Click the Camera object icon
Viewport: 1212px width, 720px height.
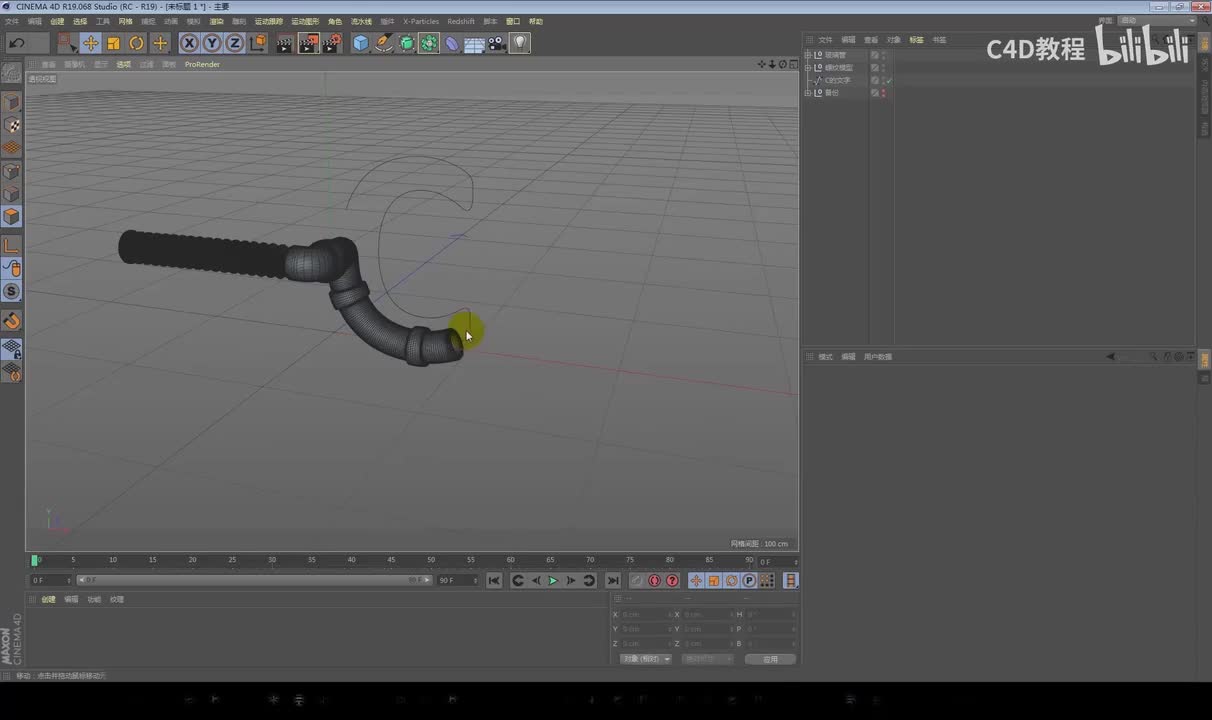[x=497, y=43]
